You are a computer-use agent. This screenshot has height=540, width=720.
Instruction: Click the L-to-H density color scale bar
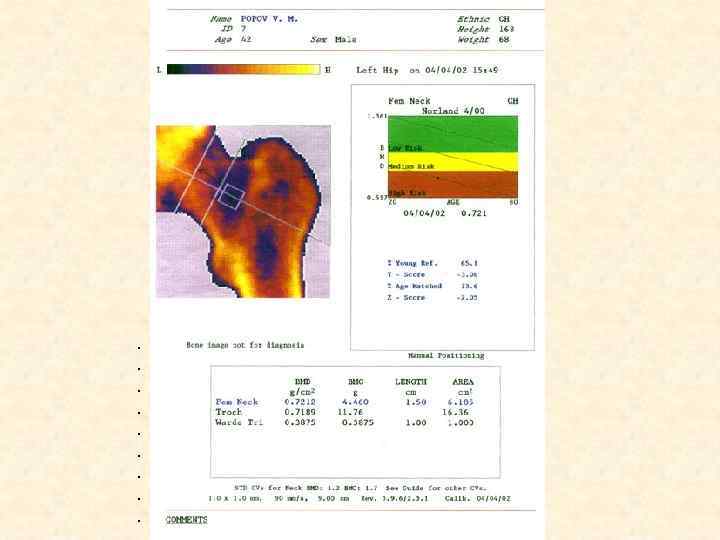pyautogui.click(x=243, y=69)
